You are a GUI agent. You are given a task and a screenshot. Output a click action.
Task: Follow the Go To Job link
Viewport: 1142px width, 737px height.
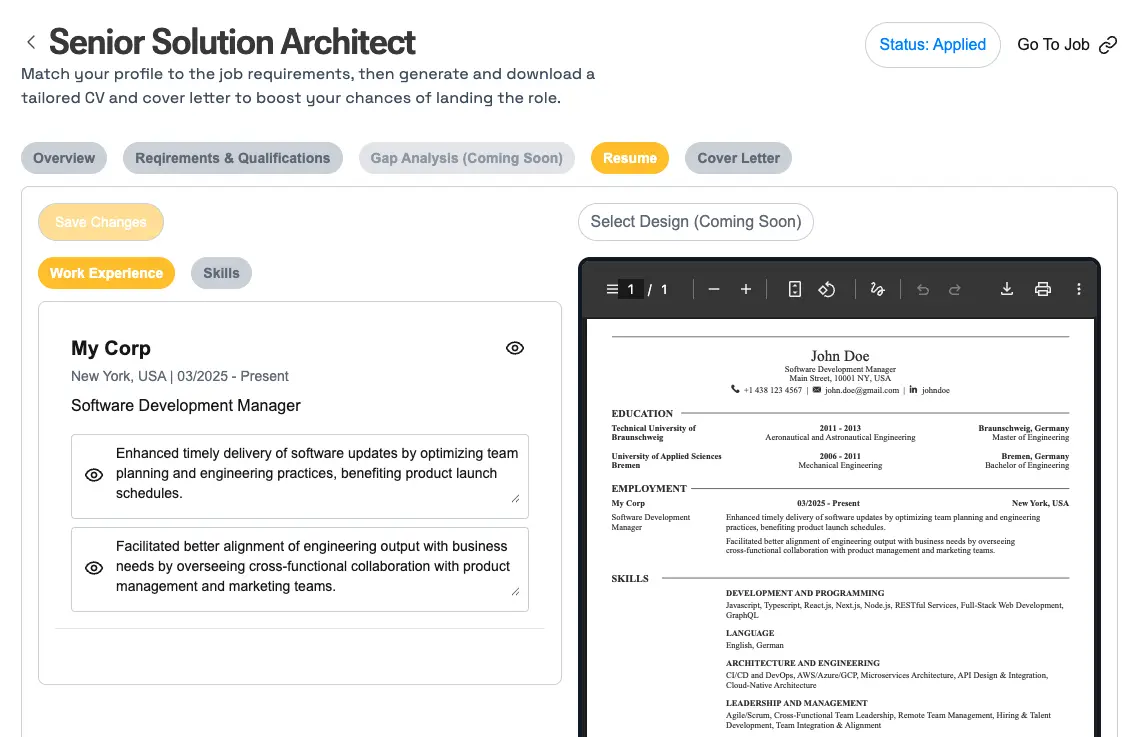[1066, 45]
